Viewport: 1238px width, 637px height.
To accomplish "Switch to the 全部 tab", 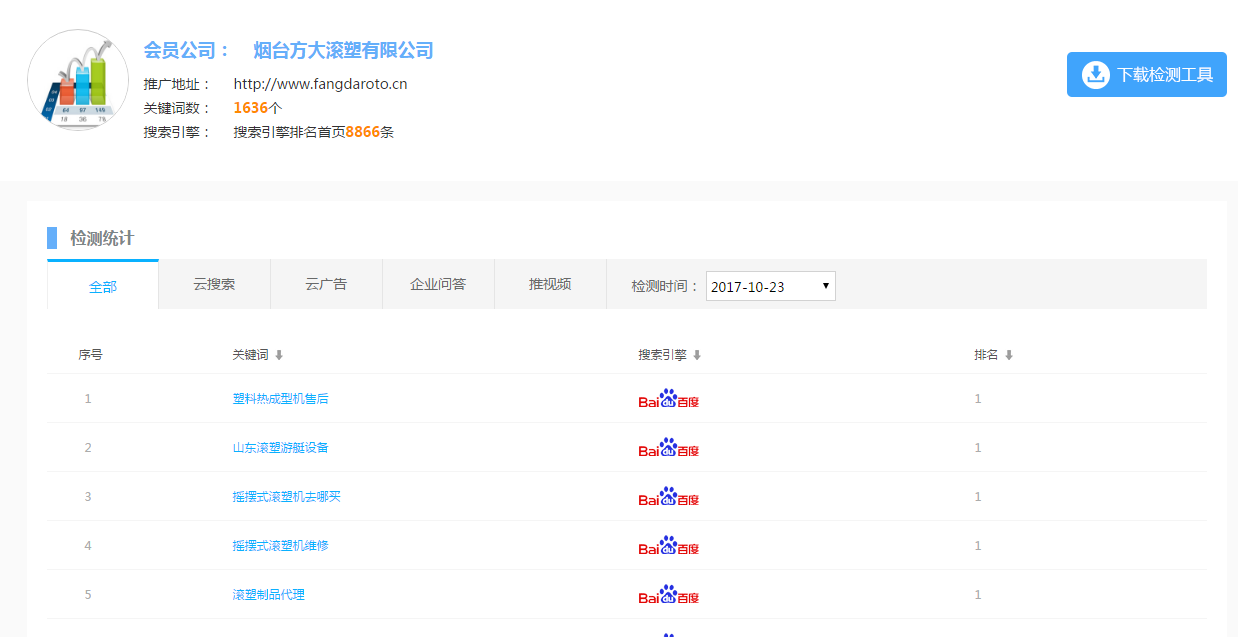I will (103, 286).
